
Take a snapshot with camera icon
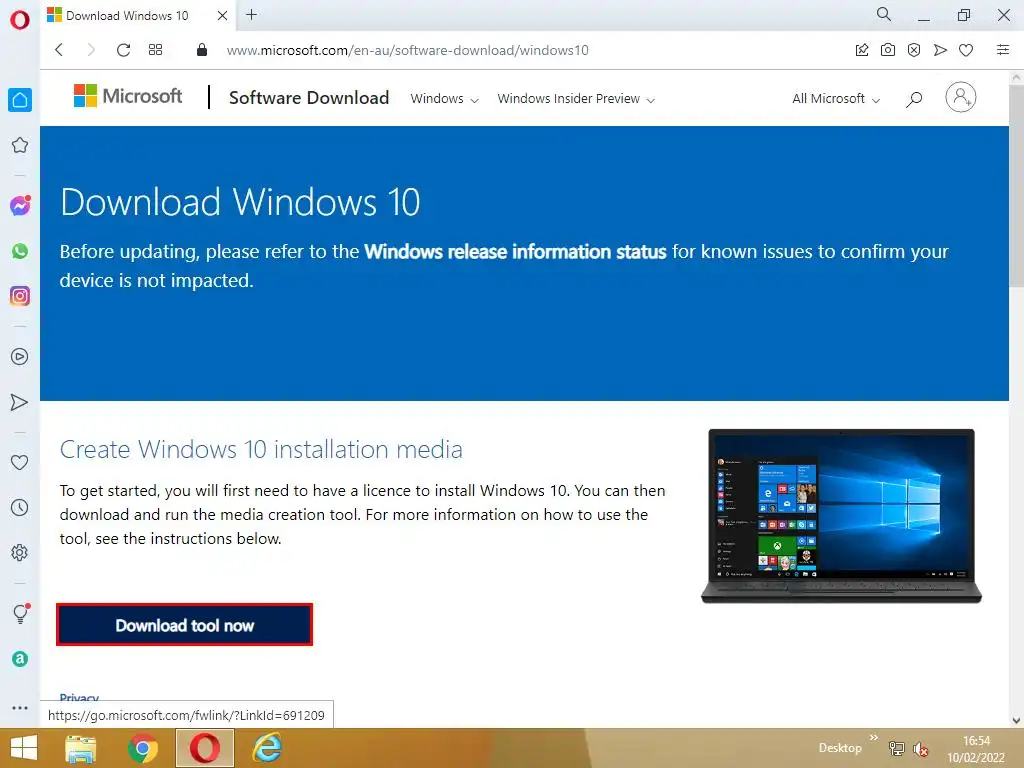pyautogui.click(x=888, y=50)
